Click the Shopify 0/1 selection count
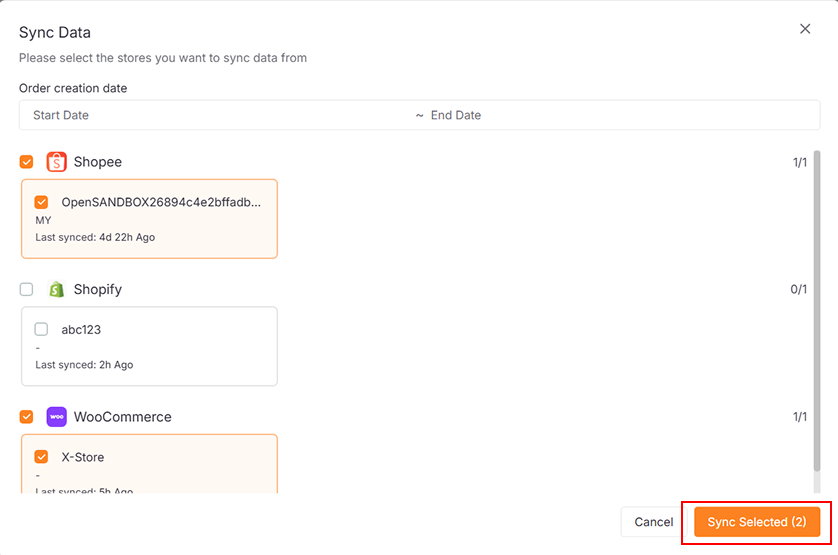The width and height of the screenshot is (838, 555). (x=798, y=290)
